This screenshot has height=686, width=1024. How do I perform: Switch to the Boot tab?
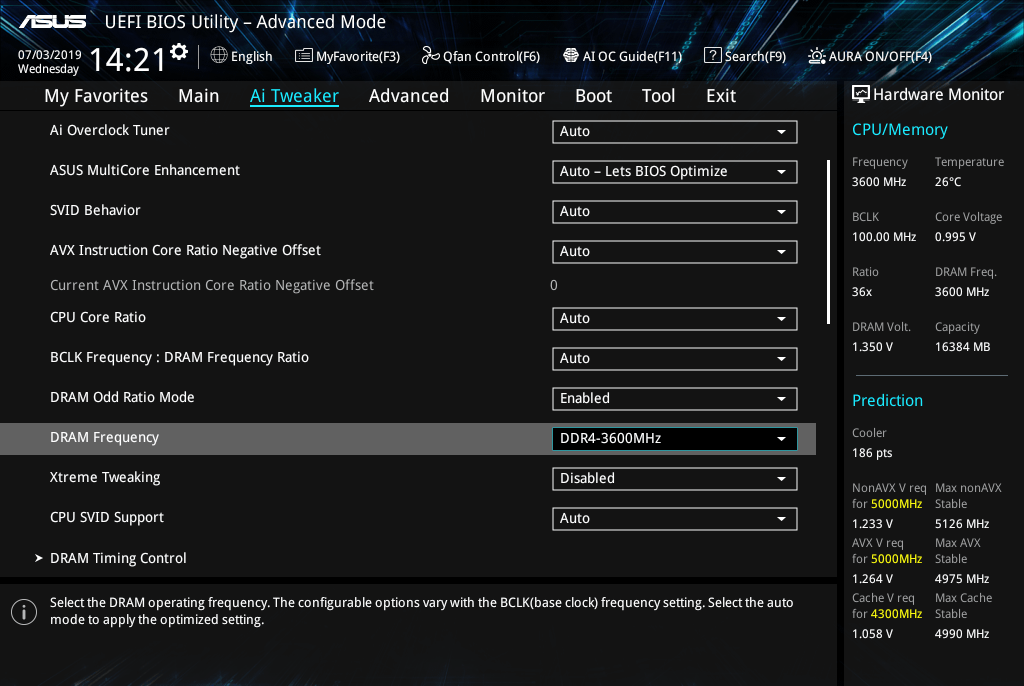tap(593, 96)
